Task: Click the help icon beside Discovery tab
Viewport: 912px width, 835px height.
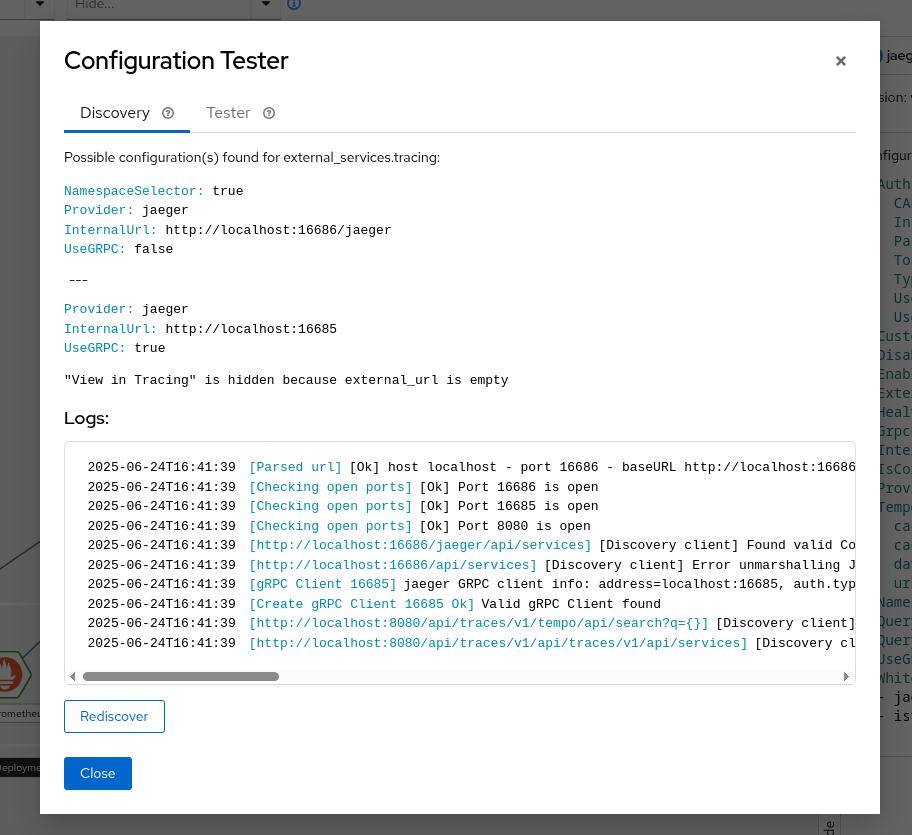Action: click(x=168, y=113)
